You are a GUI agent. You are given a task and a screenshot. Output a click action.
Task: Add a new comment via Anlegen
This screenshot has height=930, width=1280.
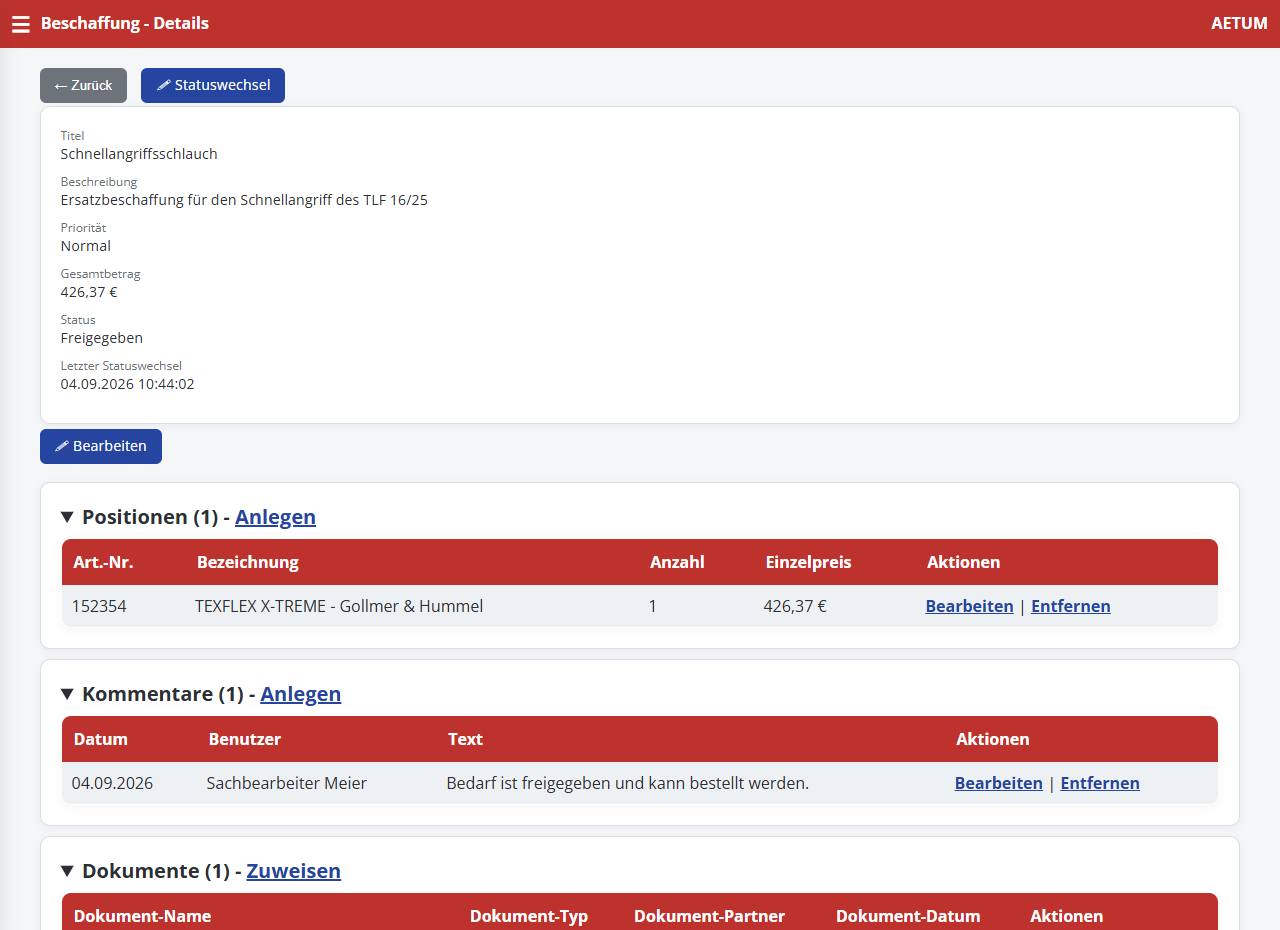pos(301,694)
